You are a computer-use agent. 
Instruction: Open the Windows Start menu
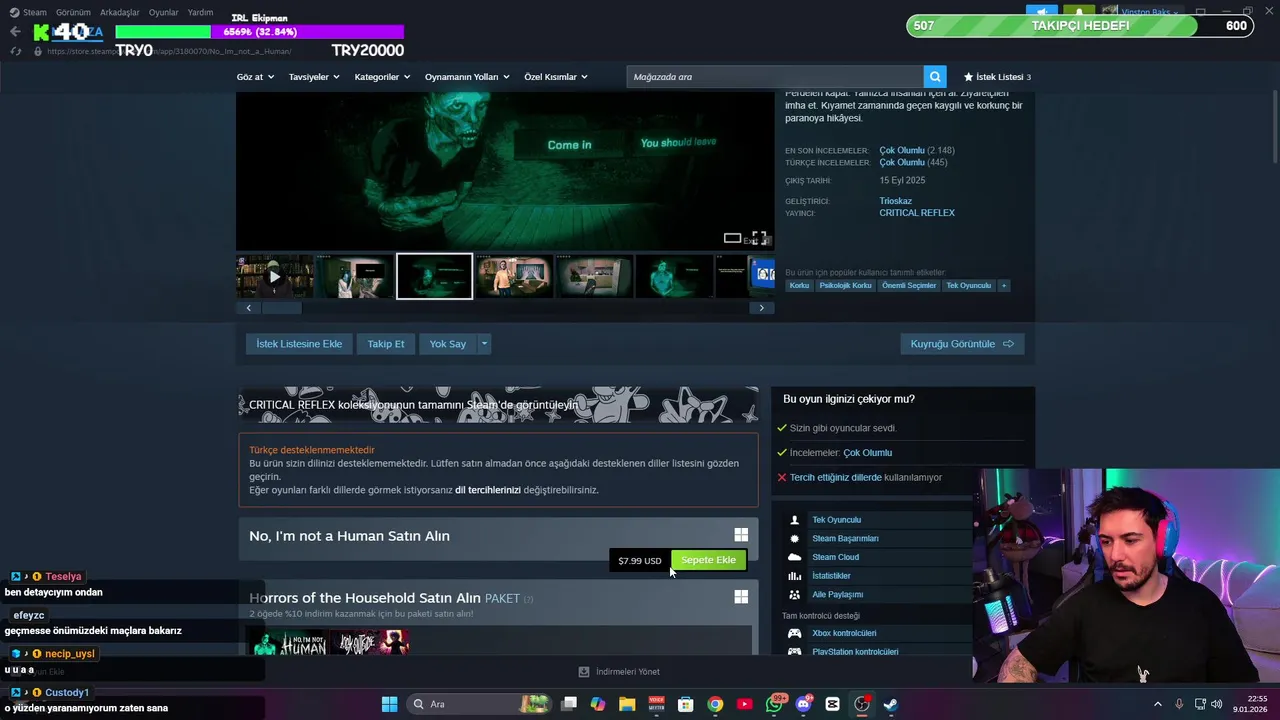pos(389,704)
